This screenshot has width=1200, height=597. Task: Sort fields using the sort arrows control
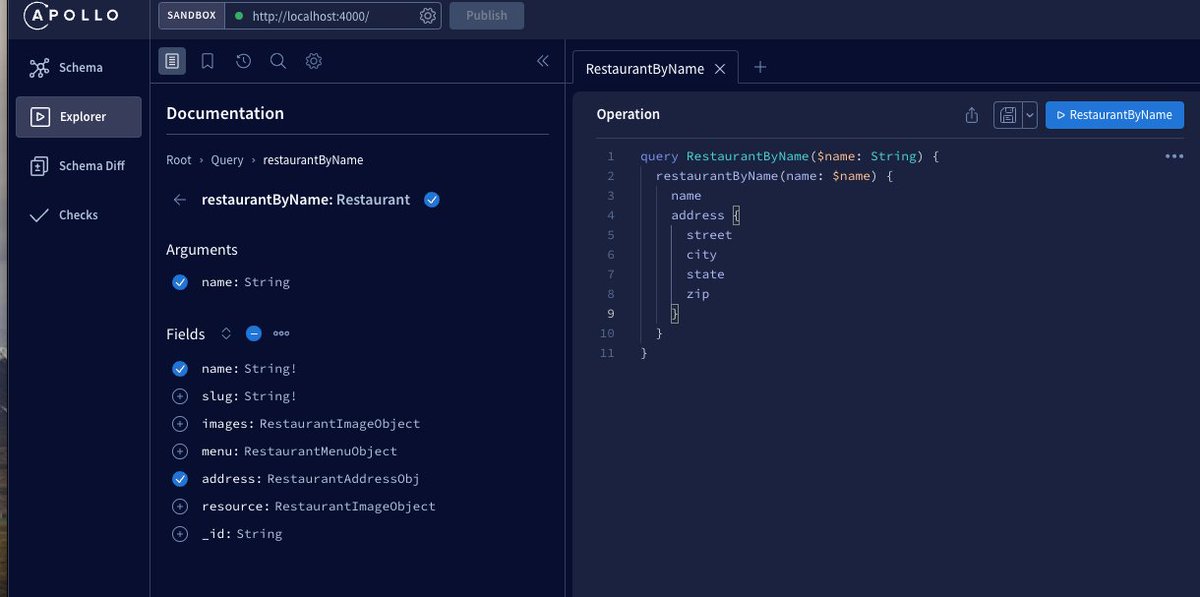click(x=226, y=333)
